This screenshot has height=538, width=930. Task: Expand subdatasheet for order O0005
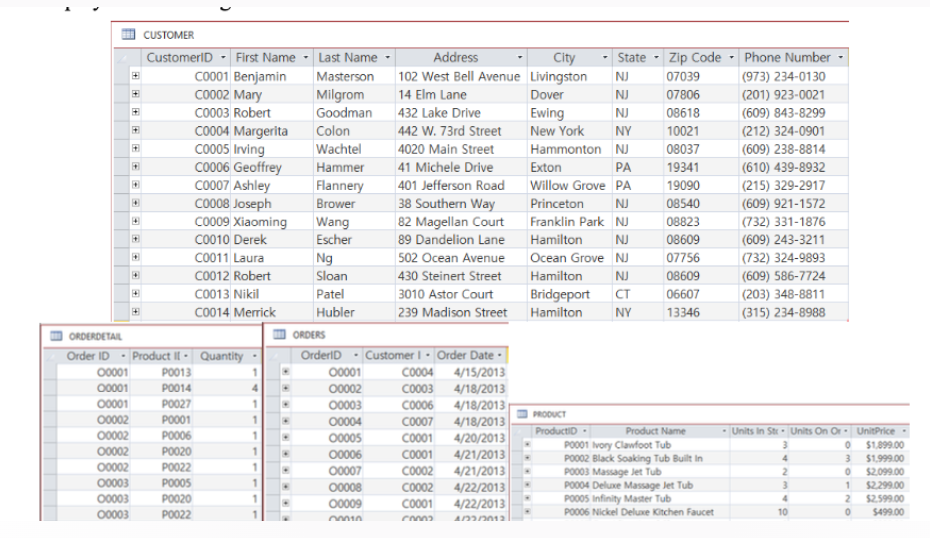tap(285, 438)
